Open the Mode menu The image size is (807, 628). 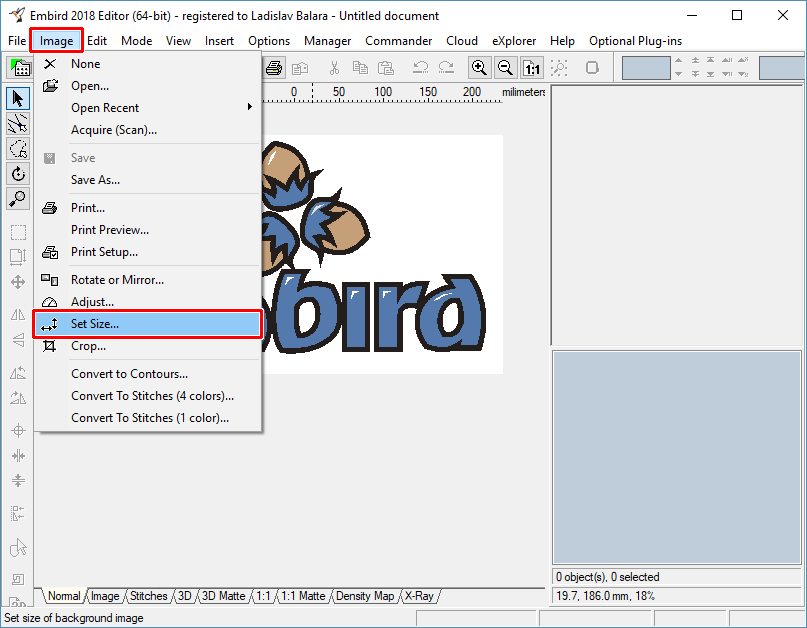click(x=136, y=41)
